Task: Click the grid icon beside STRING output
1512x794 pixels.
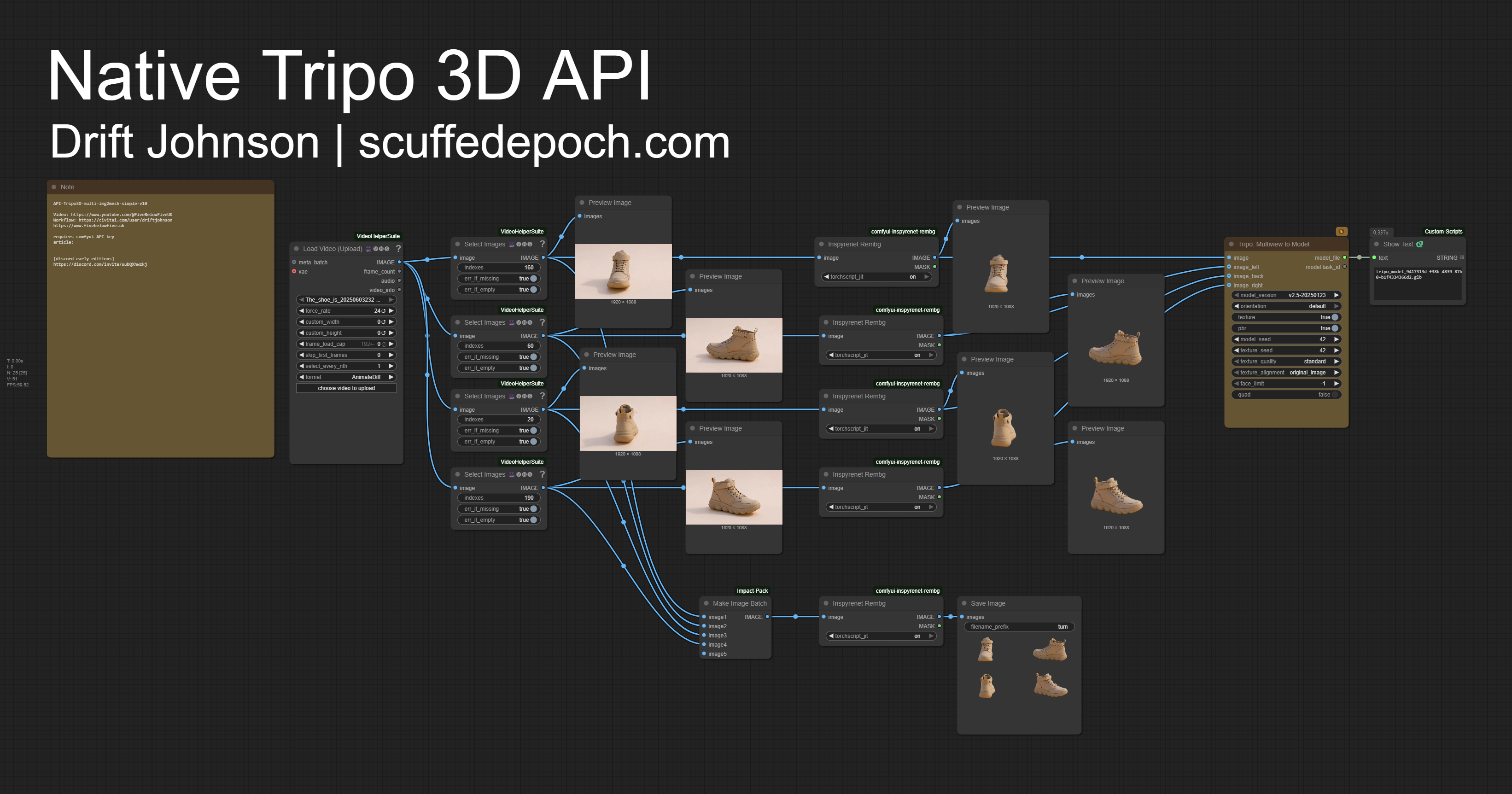Action: [x=1461, y=257]
